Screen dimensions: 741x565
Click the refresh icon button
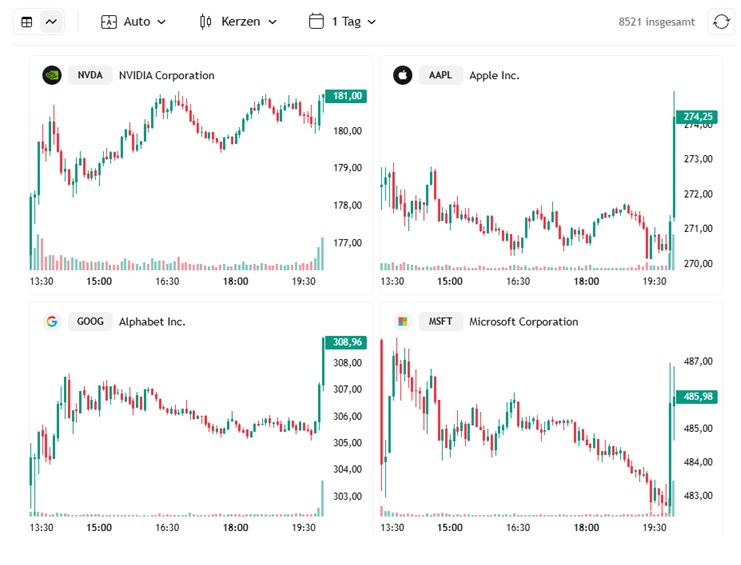click(x=721, y=22)
